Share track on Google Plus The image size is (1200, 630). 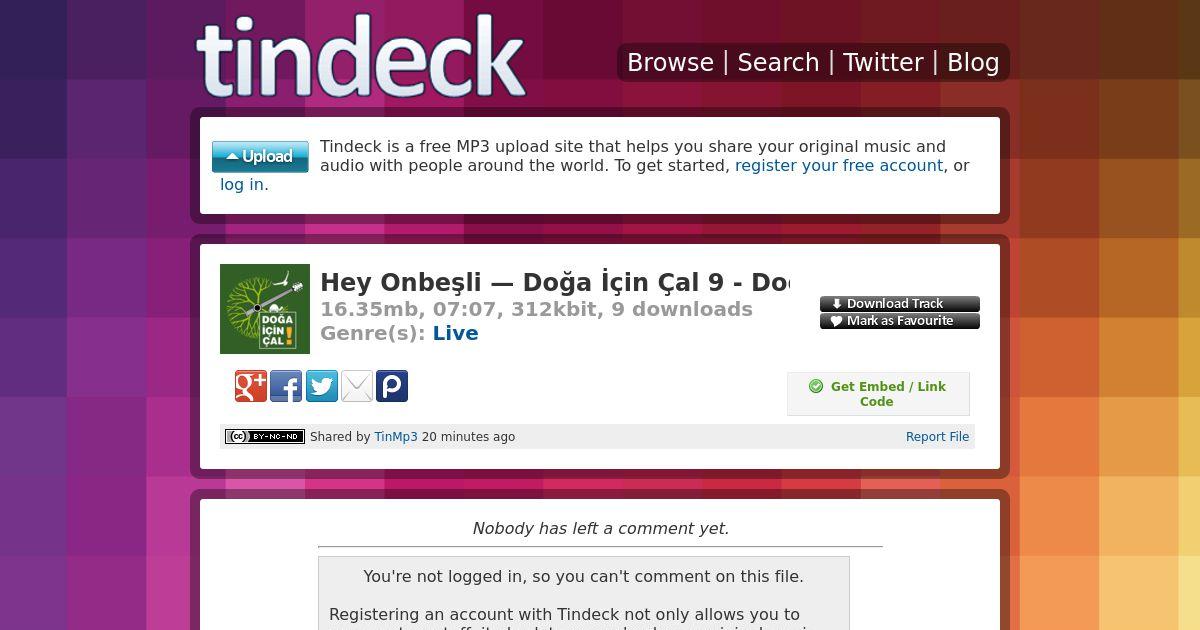pos(251,386)
